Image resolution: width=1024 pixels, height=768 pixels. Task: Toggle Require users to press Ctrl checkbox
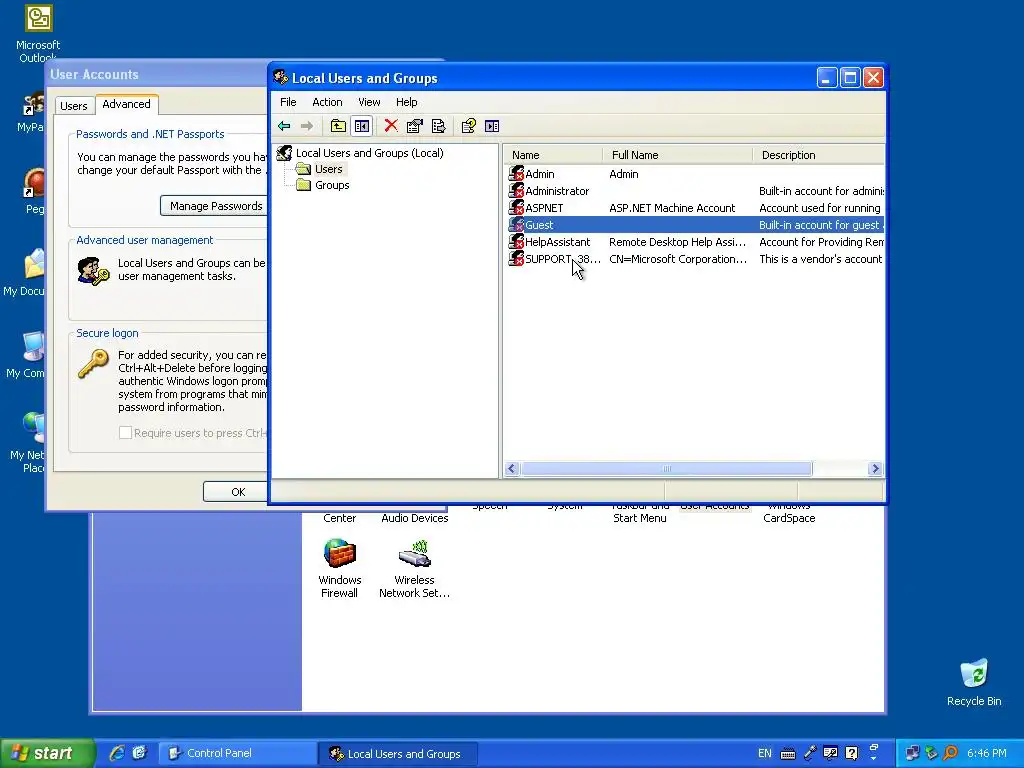125,432
